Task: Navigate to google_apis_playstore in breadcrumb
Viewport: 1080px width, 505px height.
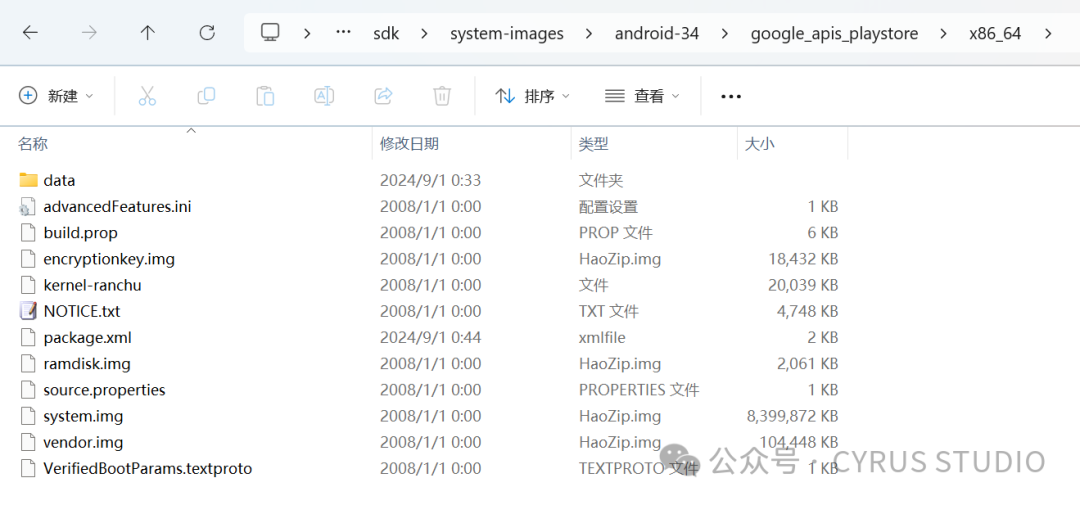Action: tap(834, 33)
